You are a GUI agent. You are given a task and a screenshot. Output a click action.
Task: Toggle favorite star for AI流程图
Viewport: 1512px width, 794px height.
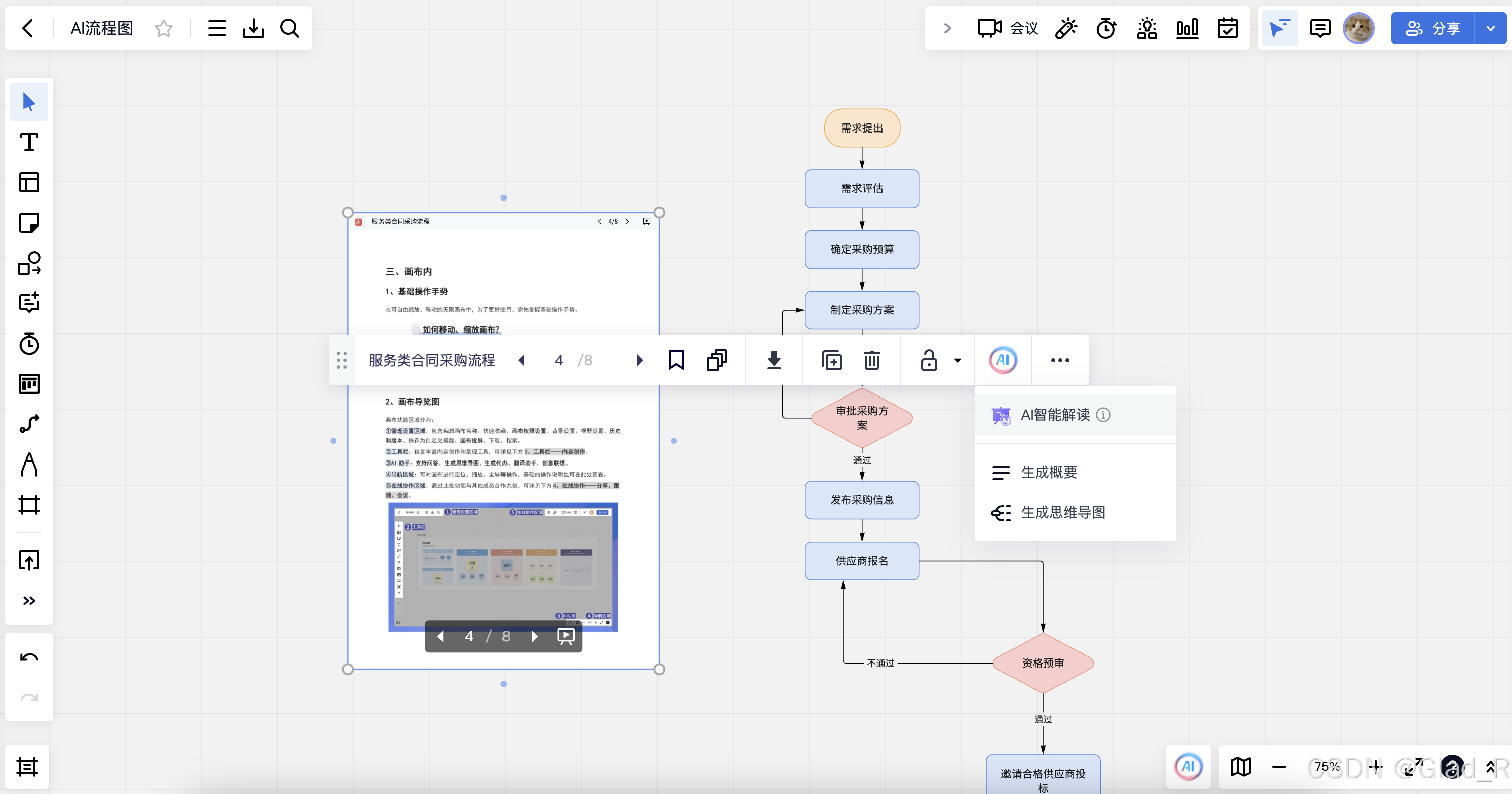click(164, 28)
